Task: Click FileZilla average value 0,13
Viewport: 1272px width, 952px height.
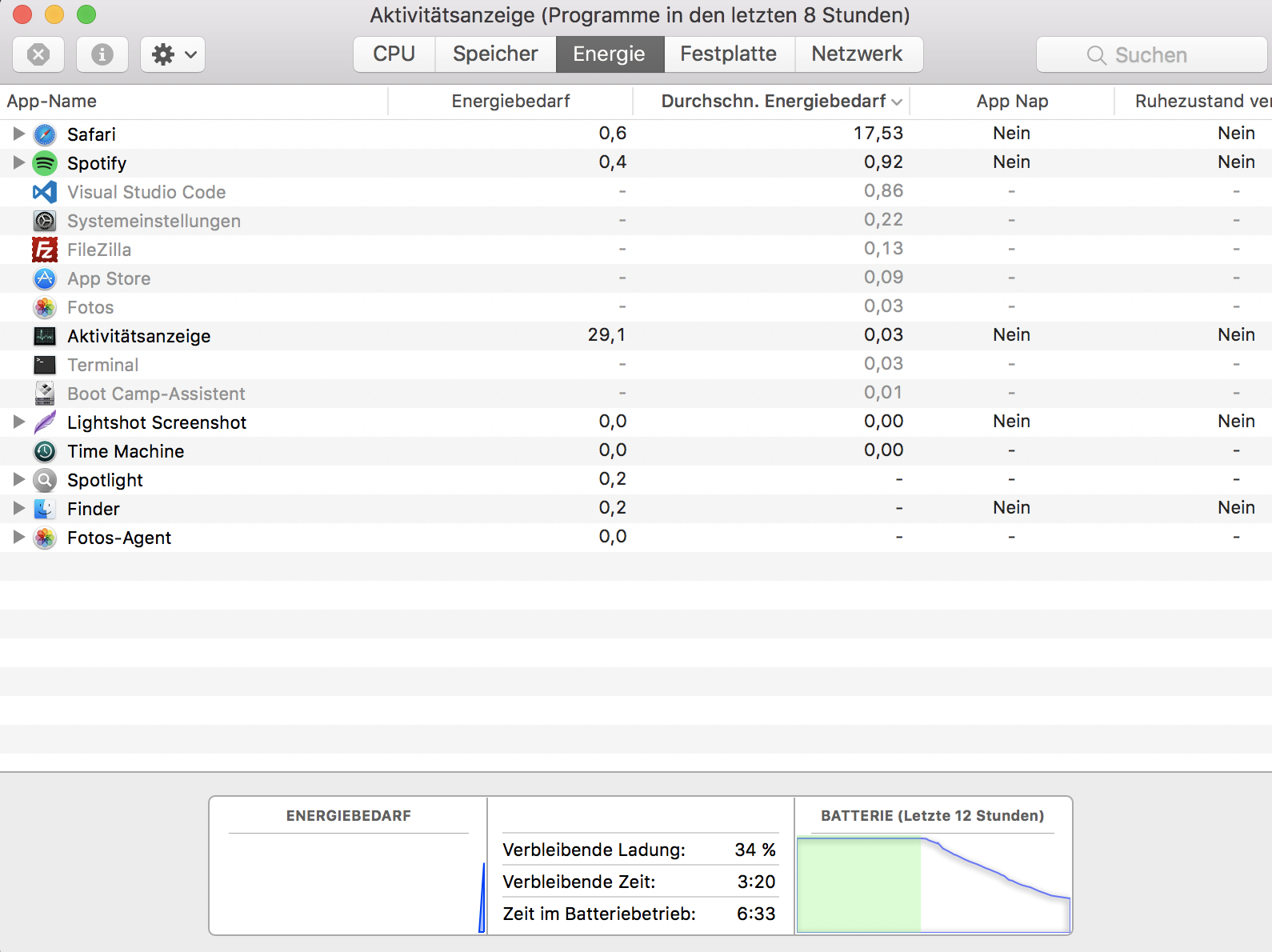Action: (883, 249)
